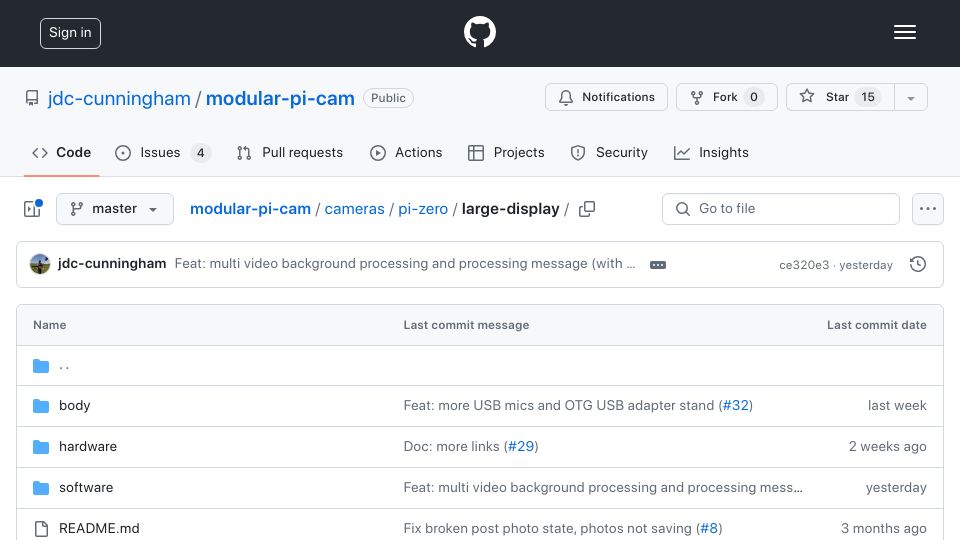960x540 pixels.
Task: Click the '3 months ago' commit date
Action: pos(883,528)
